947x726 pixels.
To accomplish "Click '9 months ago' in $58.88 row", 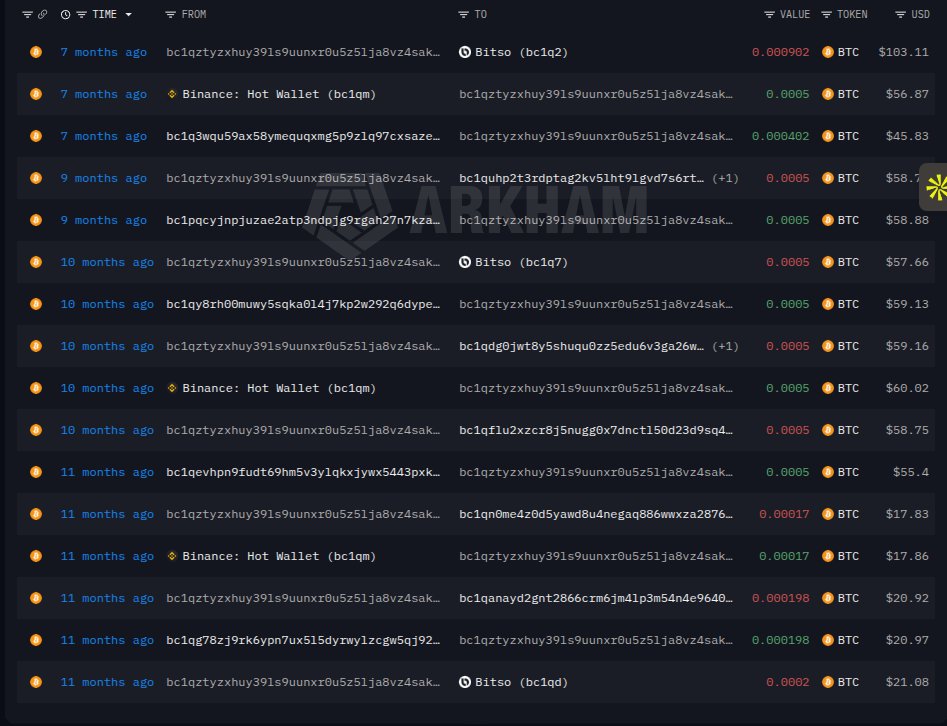I will point(103,220).
